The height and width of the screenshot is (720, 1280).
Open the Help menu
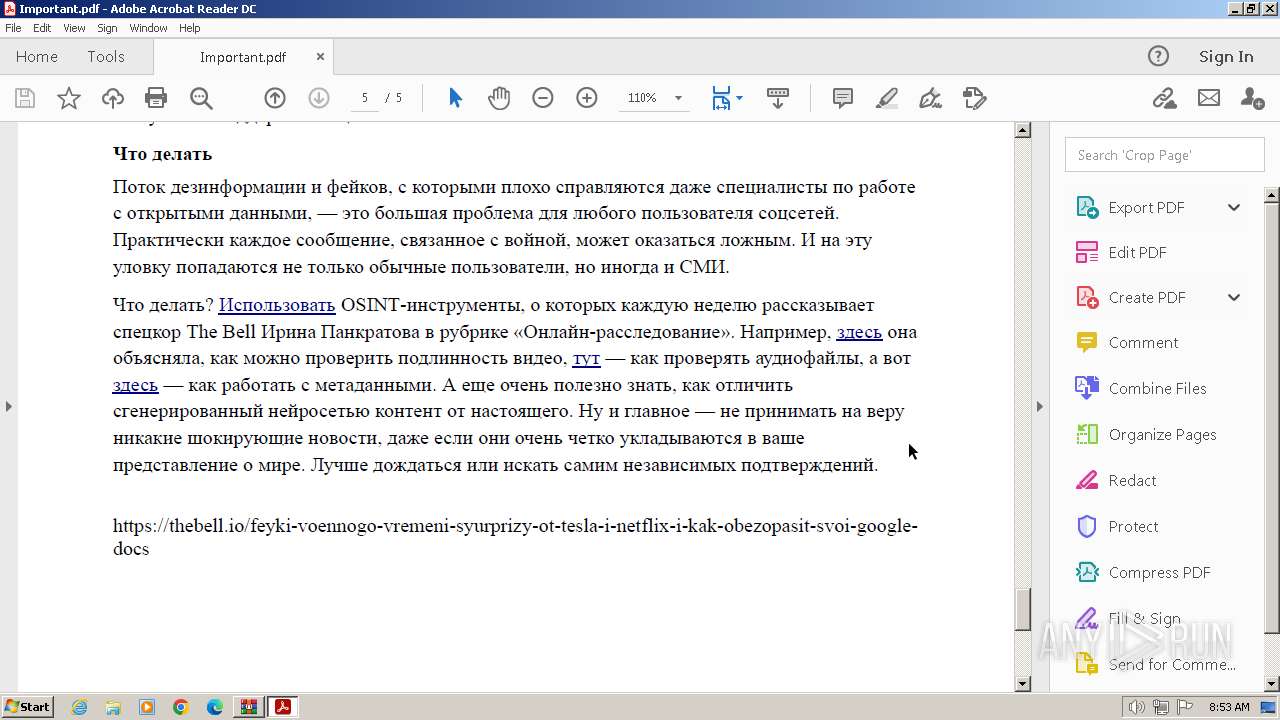(x=189, y=28)
